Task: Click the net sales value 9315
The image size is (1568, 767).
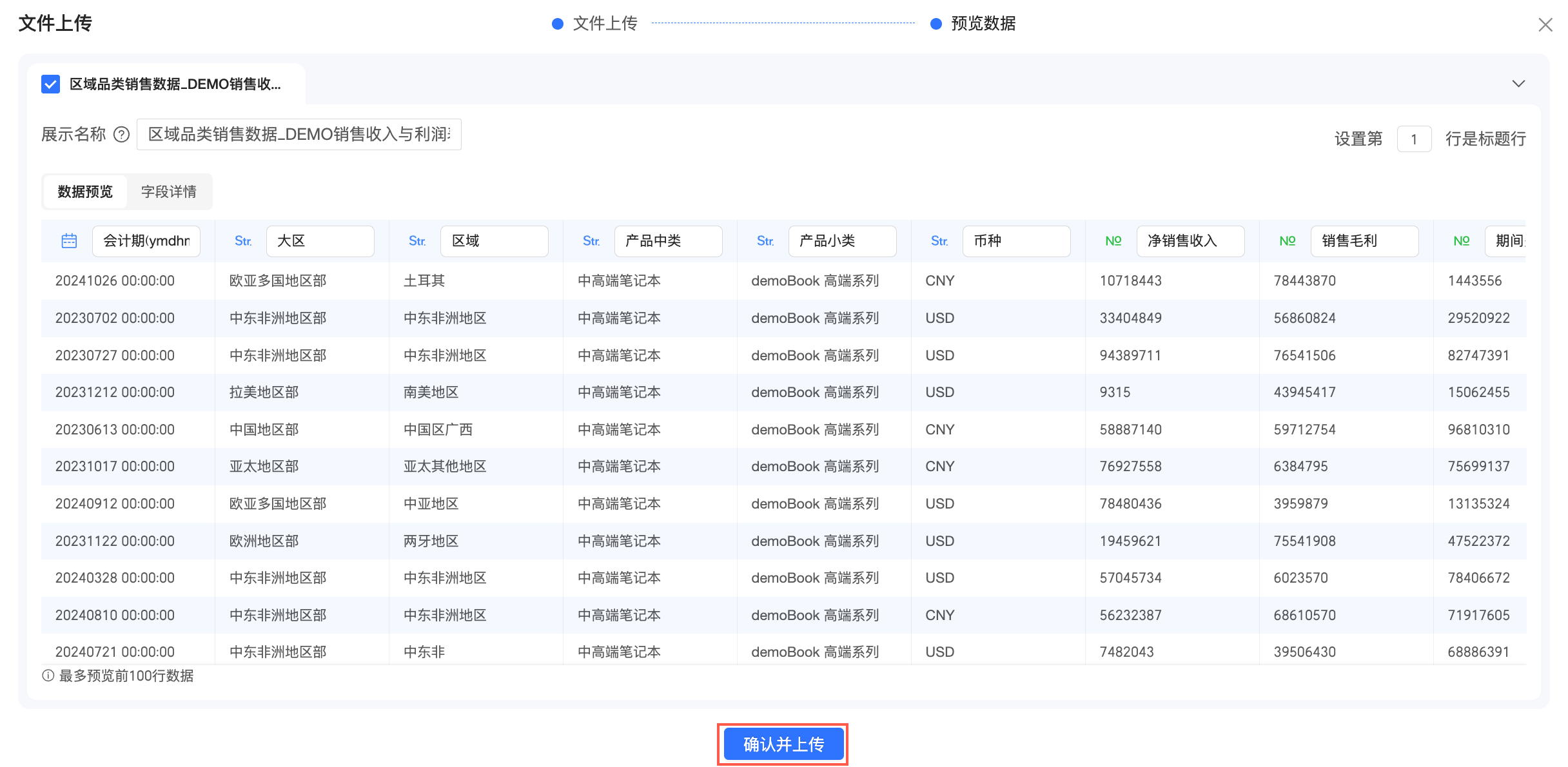Action: tap(1115, 393)
